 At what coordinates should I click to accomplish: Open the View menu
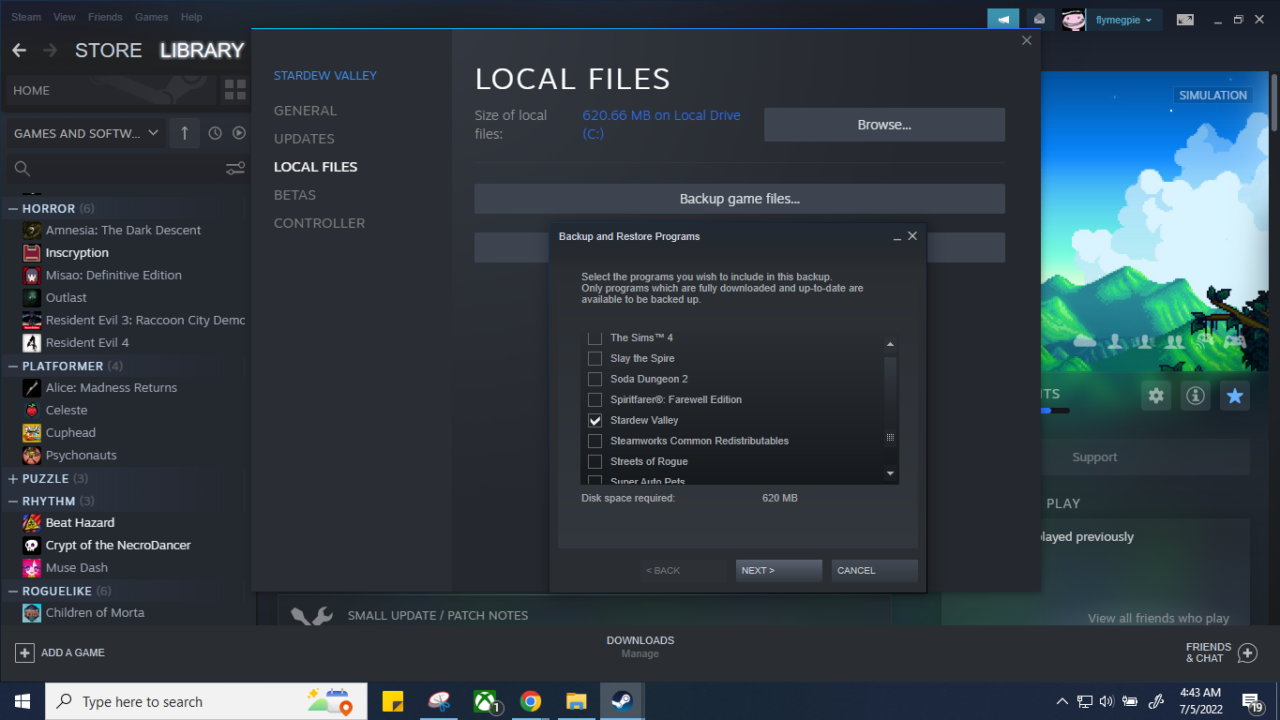(x=64, y=17)
